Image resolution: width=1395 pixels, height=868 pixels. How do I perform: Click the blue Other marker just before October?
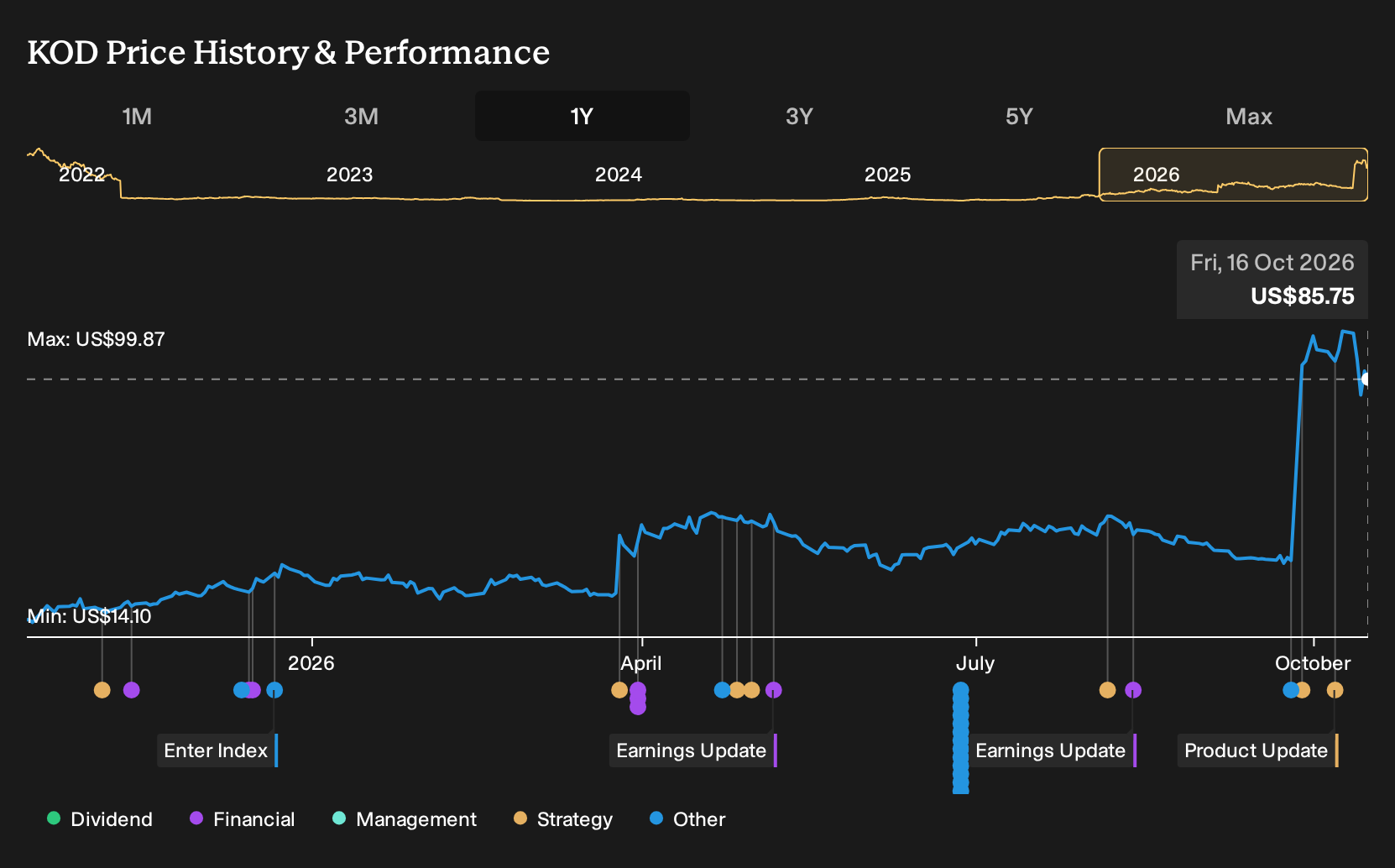1291,690
